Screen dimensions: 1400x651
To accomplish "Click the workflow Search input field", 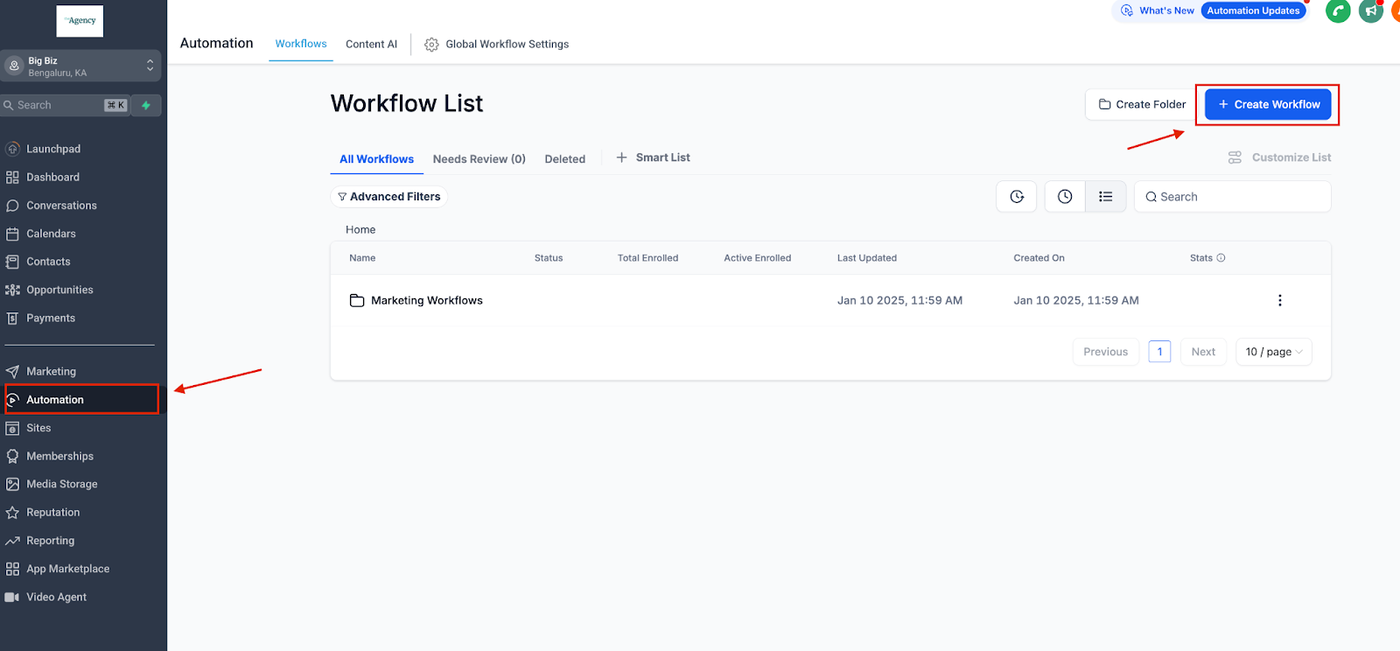I will click(1232, 197).
